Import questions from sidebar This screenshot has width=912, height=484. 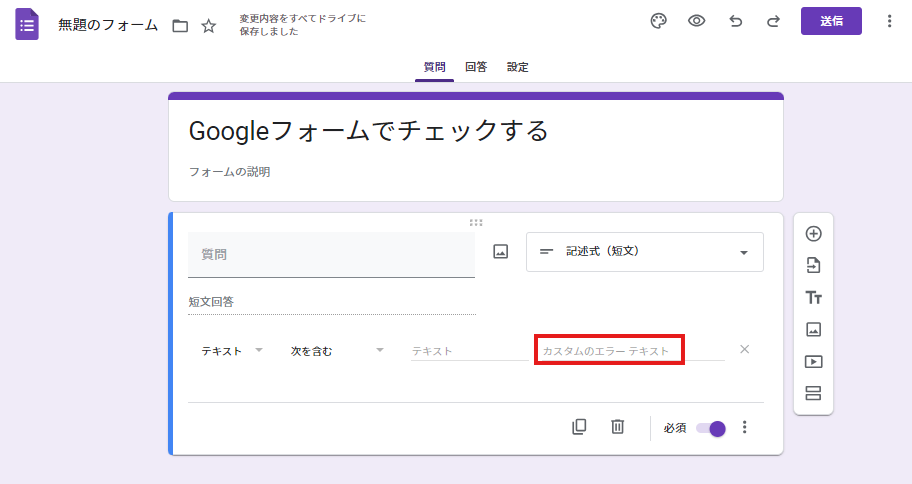(x=813, y=266)
